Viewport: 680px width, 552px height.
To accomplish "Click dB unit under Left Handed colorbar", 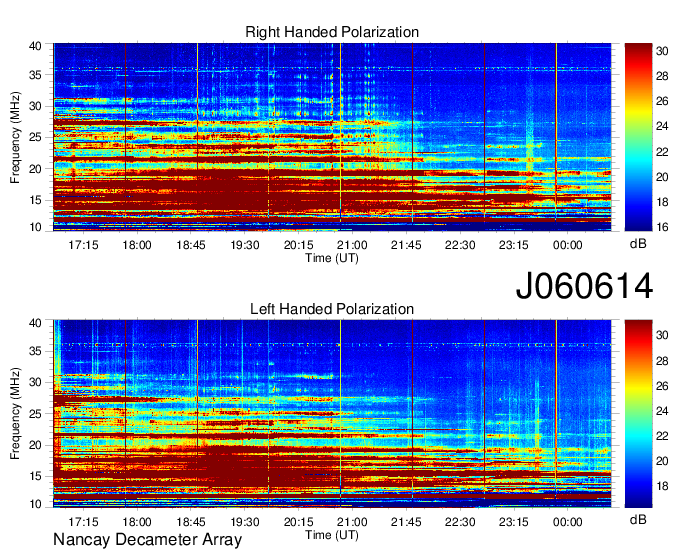I will [x=638, y=519].
